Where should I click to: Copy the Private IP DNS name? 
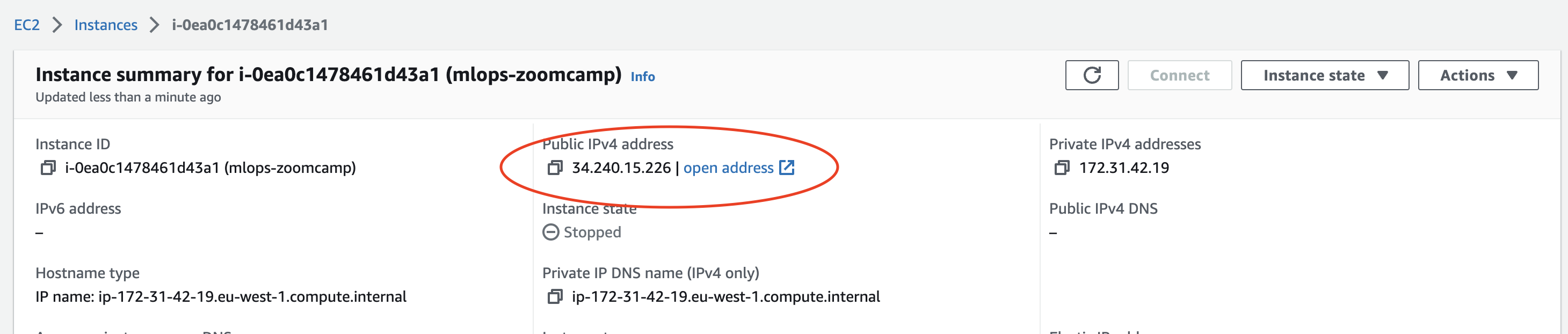pyautogui.click(x=555, y=297)
